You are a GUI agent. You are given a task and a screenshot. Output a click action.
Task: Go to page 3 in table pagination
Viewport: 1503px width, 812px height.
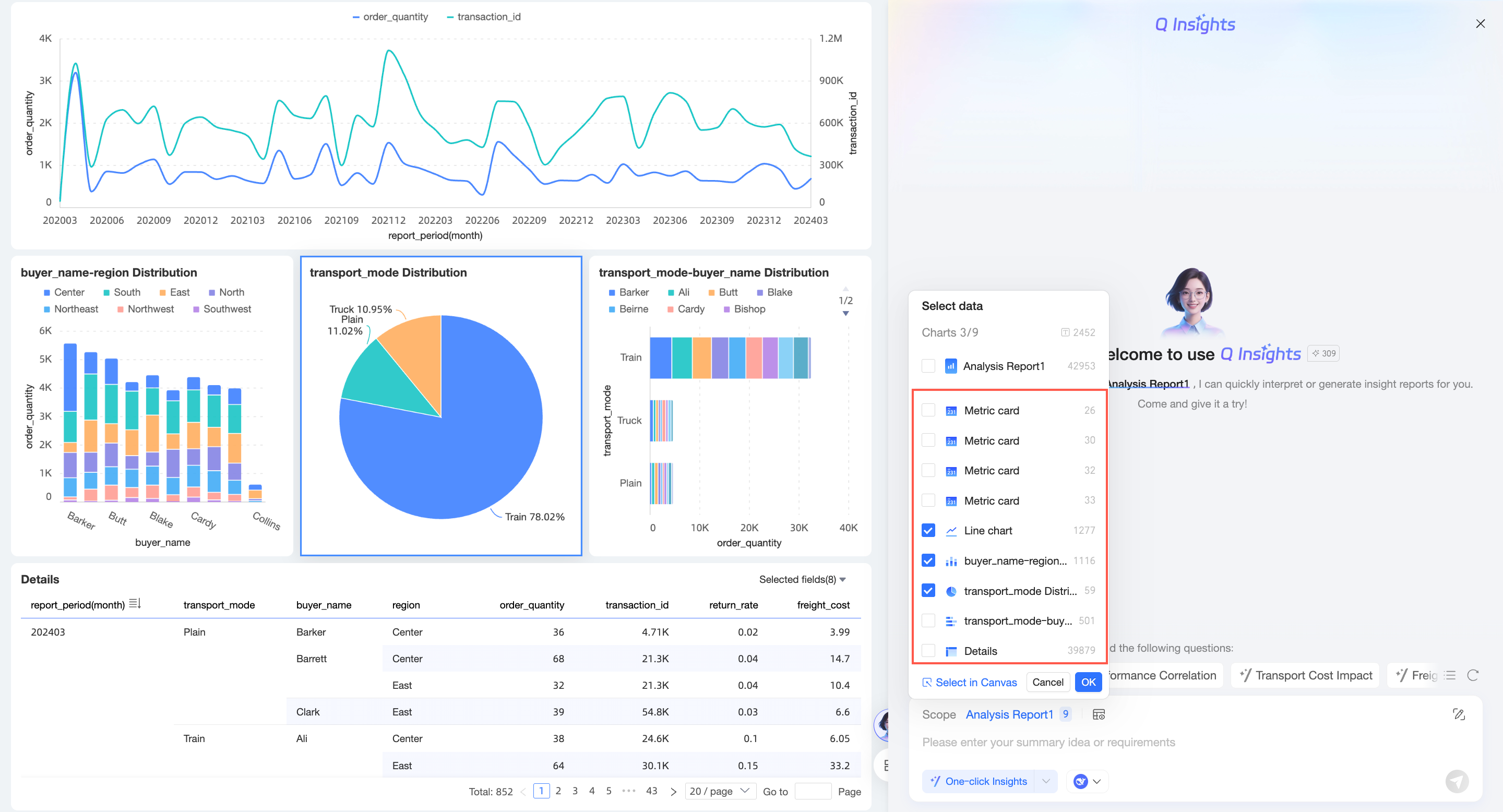(575, 791)
